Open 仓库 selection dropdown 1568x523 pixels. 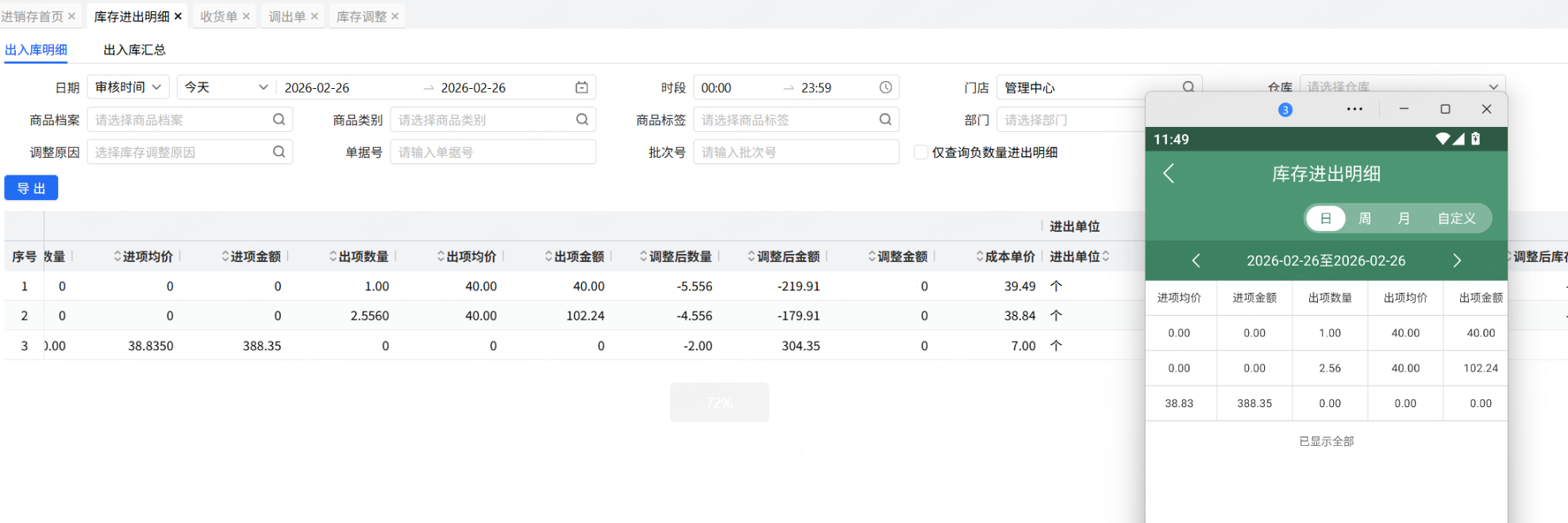click(1402, 86)
